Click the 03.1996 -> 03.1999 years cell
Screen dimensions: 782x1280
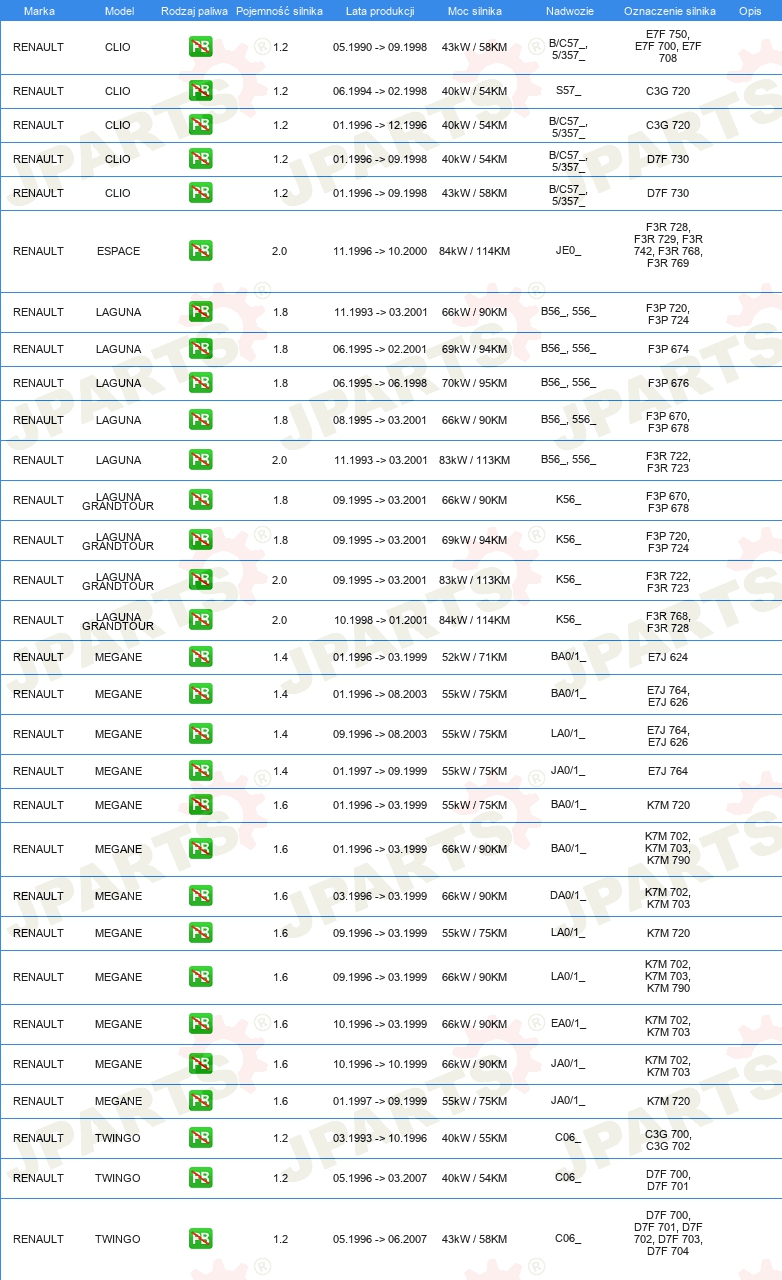point(380,896)
